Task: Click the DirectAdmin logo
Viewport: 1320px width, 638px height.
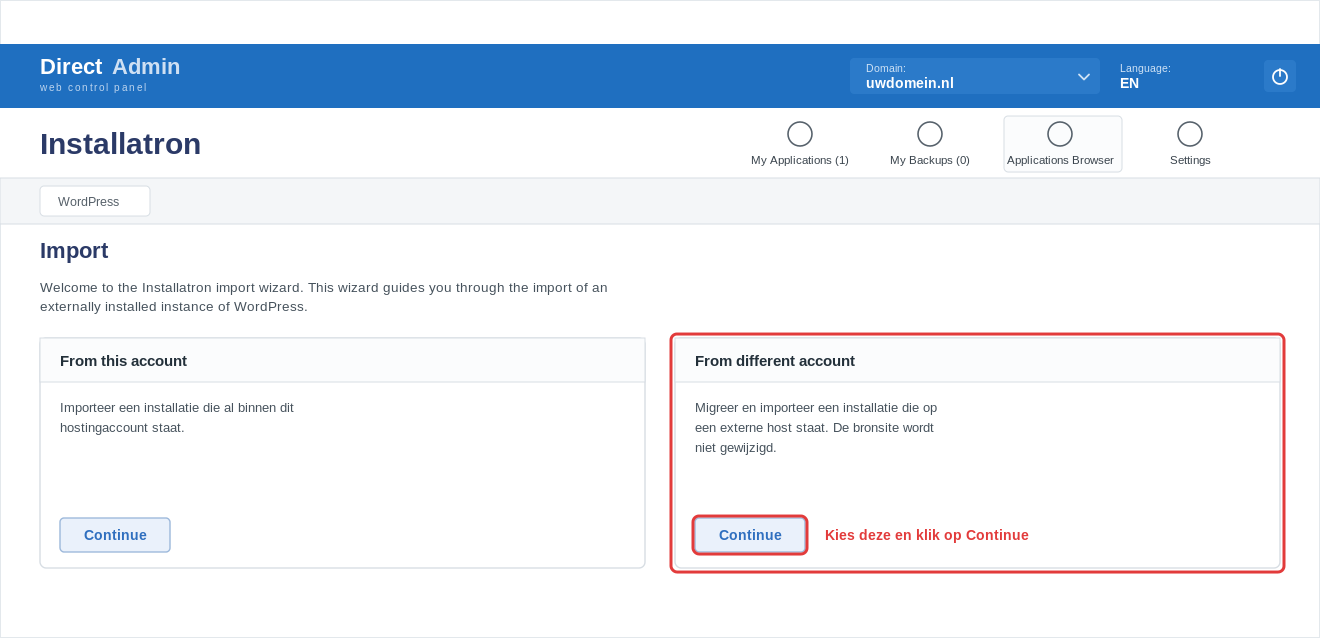Action: (110, 73)
